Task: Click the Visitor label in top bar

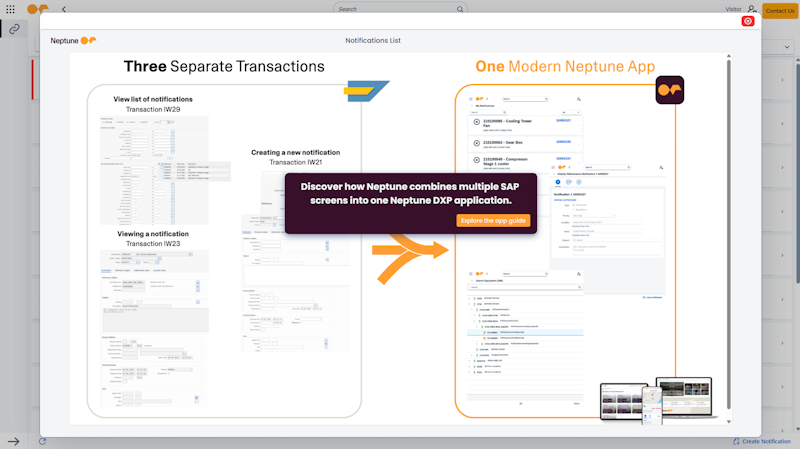Action: coord(733,9)
